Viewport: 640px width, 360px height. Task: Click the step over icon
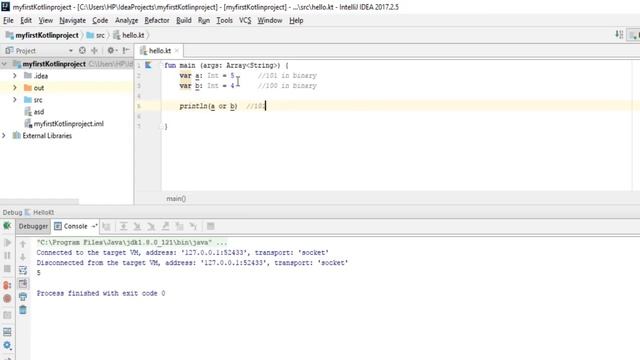124,226
